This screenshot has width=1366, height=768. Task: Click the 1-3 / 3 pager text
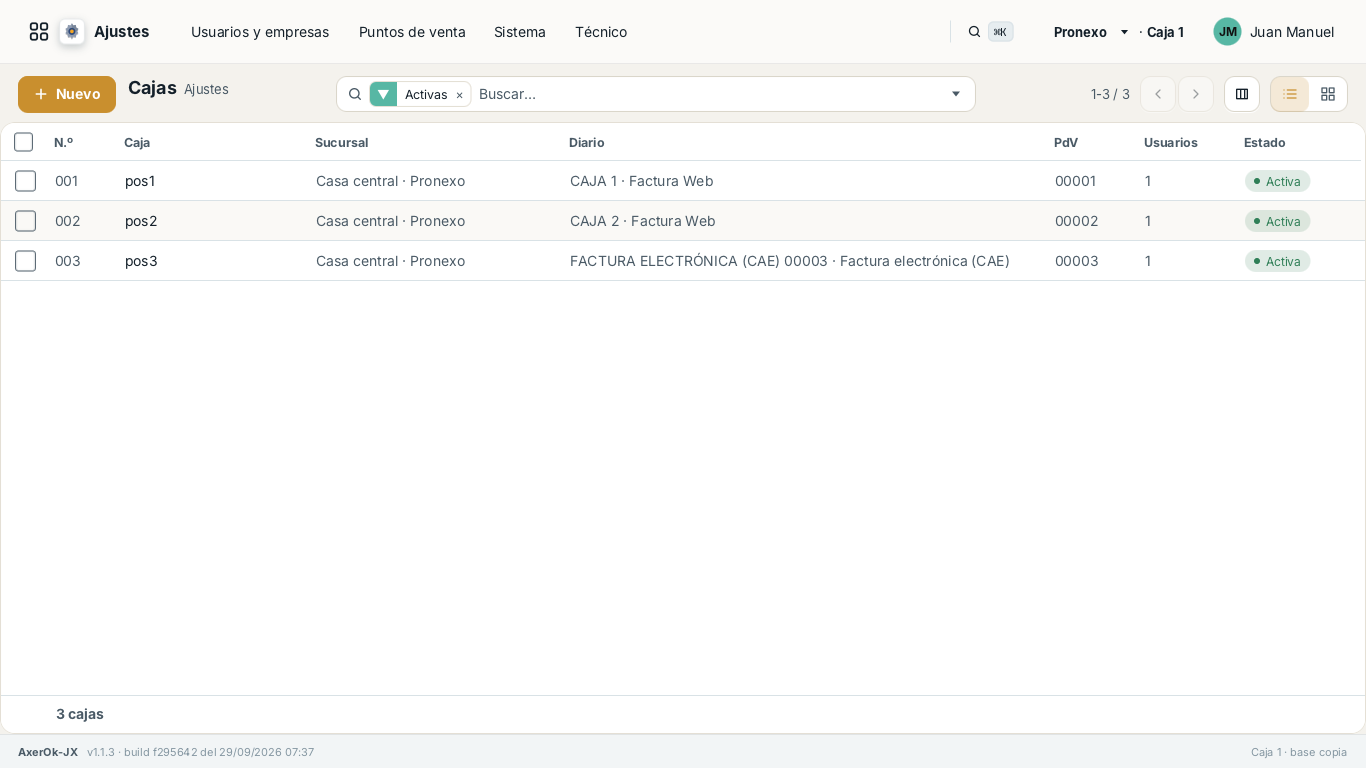pos(1110,94)
